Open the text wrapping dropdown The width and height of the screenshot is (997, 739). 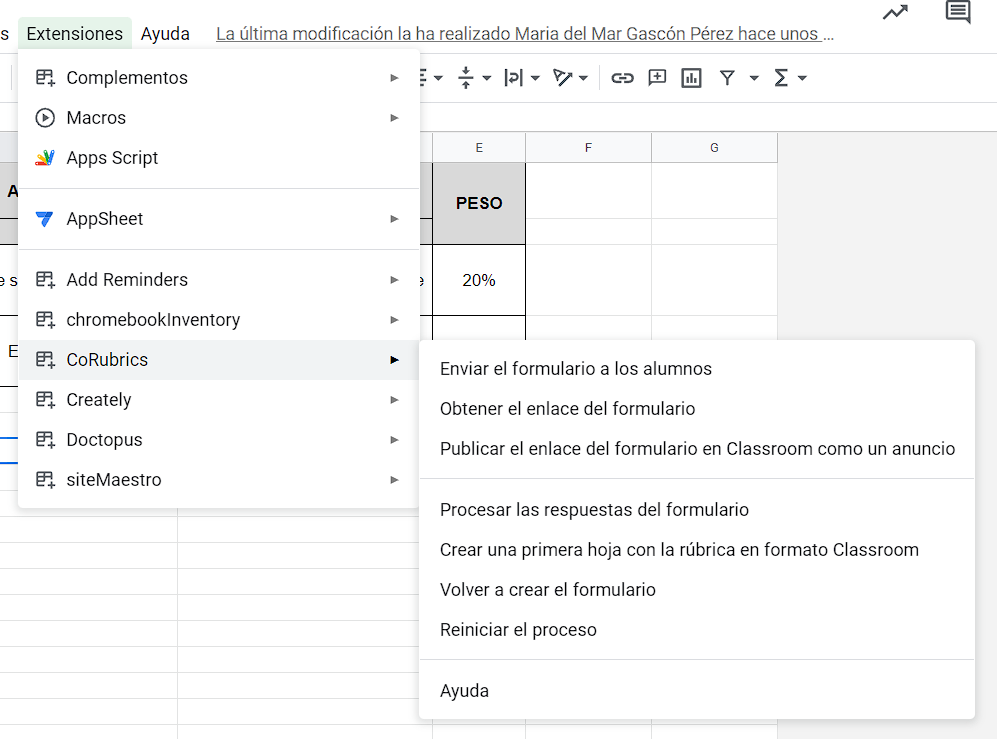[x=521, y=78]
